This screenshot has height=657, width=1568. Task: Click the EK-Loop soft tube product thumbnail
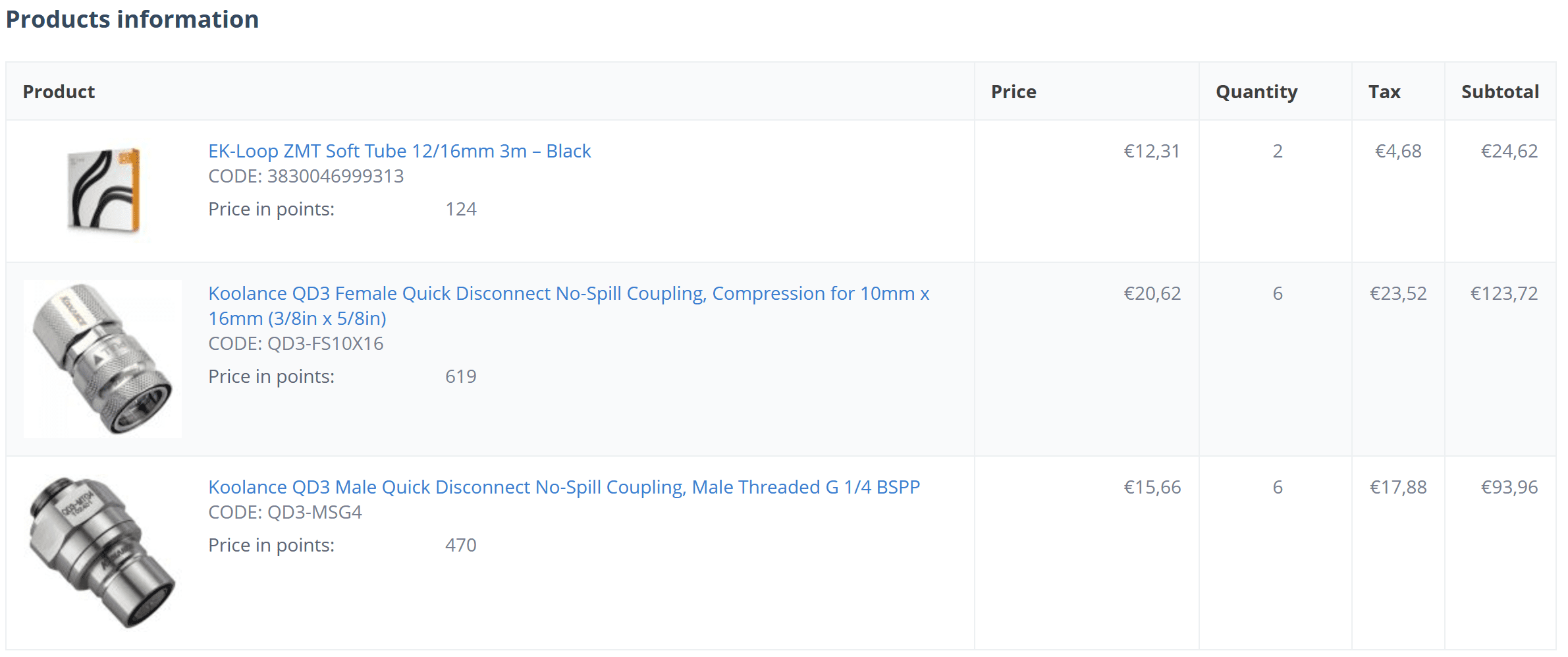103,190
